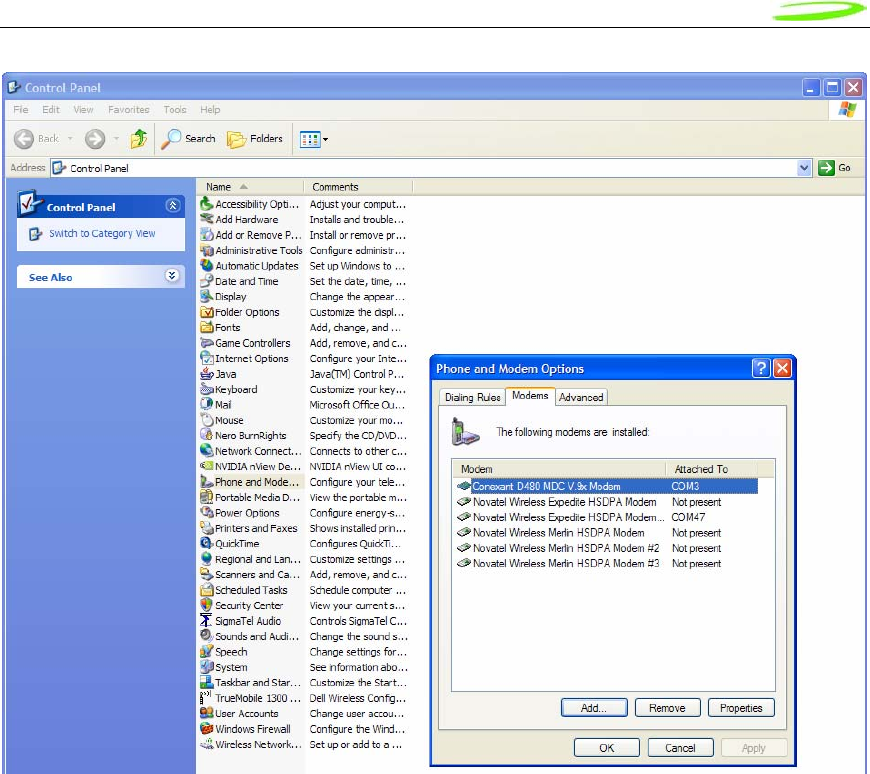Sort list by Name column header
The height and width of the screenshot is (774, 870).
250,187
